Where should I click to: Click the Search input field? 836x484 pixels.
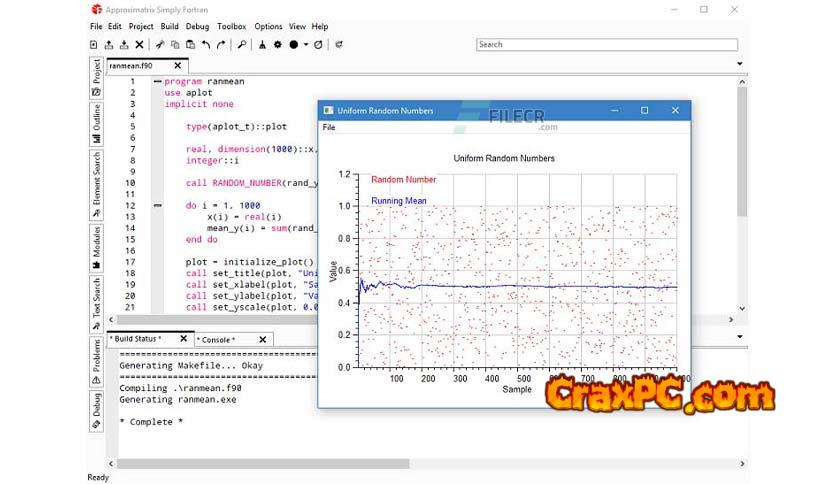(x=606, y=45)
